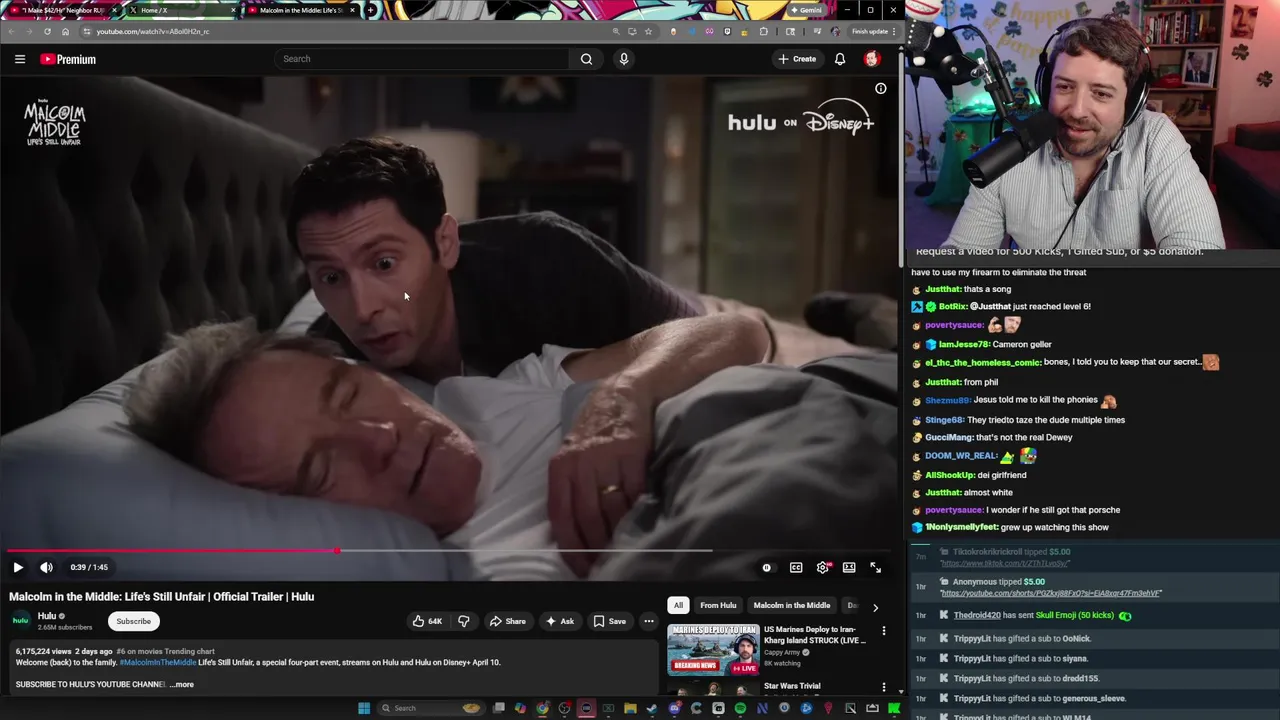Click Thedroid420 username in event feed
This screenshot has height=720, width=1280.
(977, 615)
